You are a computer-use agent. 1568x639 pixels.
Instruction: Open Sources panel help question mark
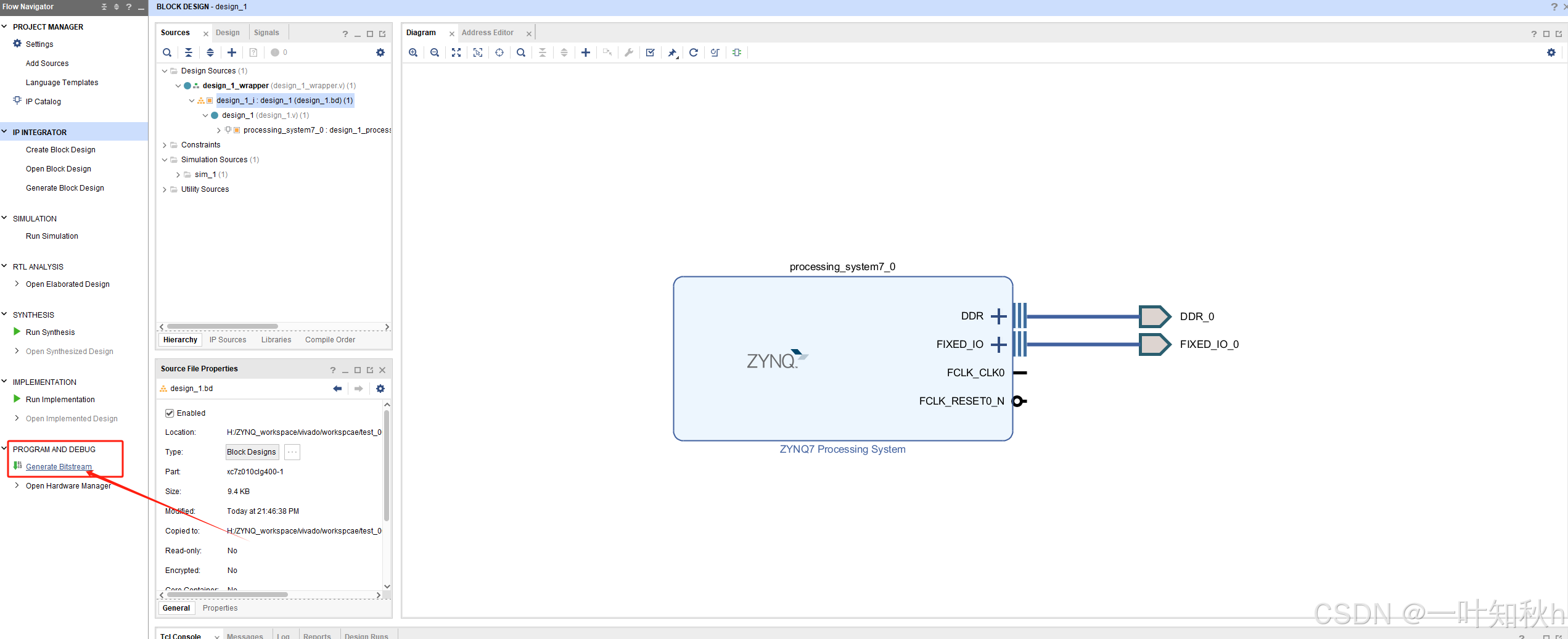(345, 34)
